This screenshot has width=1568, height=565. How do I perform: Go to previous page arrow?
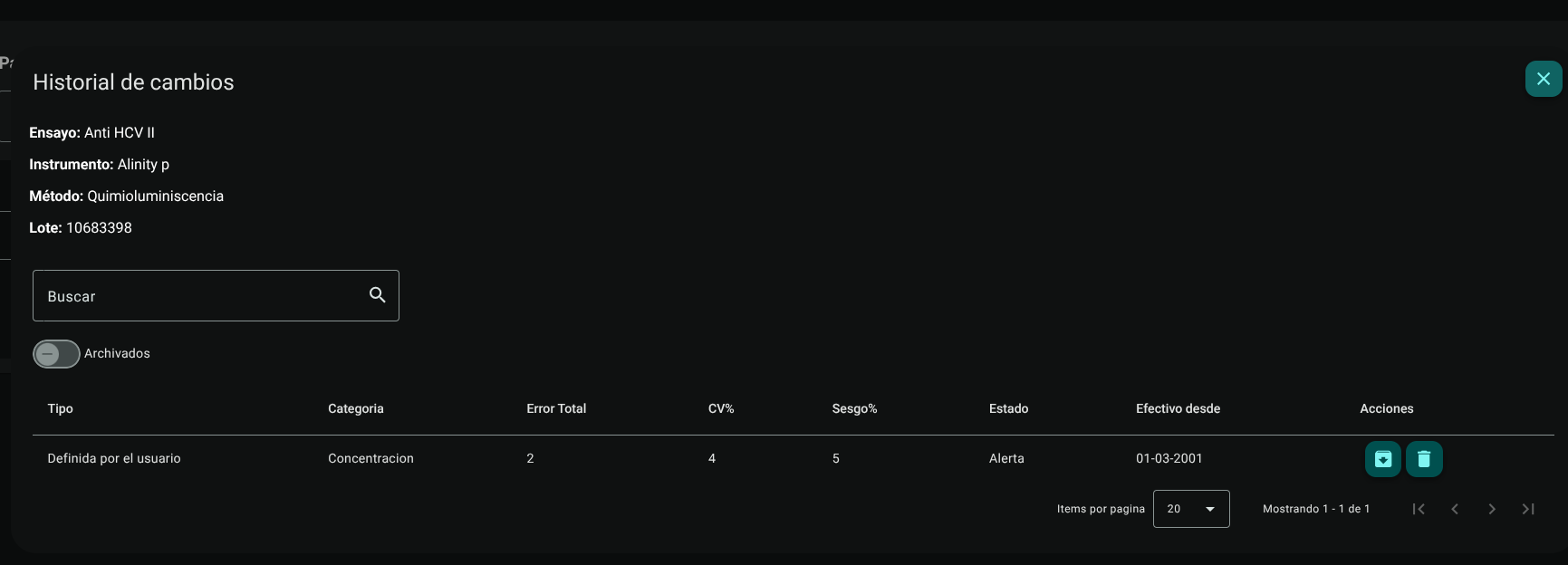pos(1455,509)
